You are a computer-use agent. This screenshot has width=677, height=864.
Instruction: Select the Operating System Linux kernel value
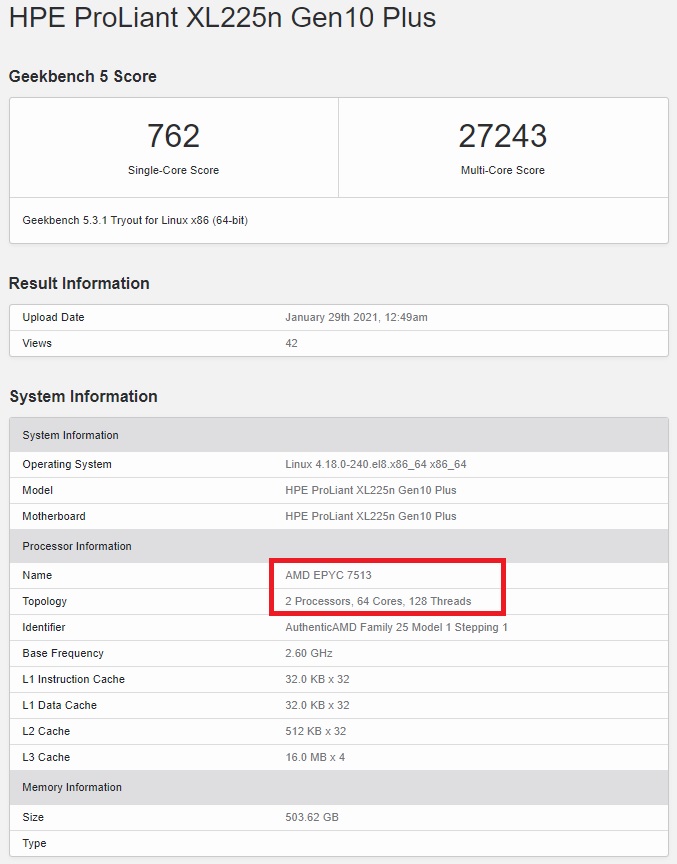(x=376, y=464)
